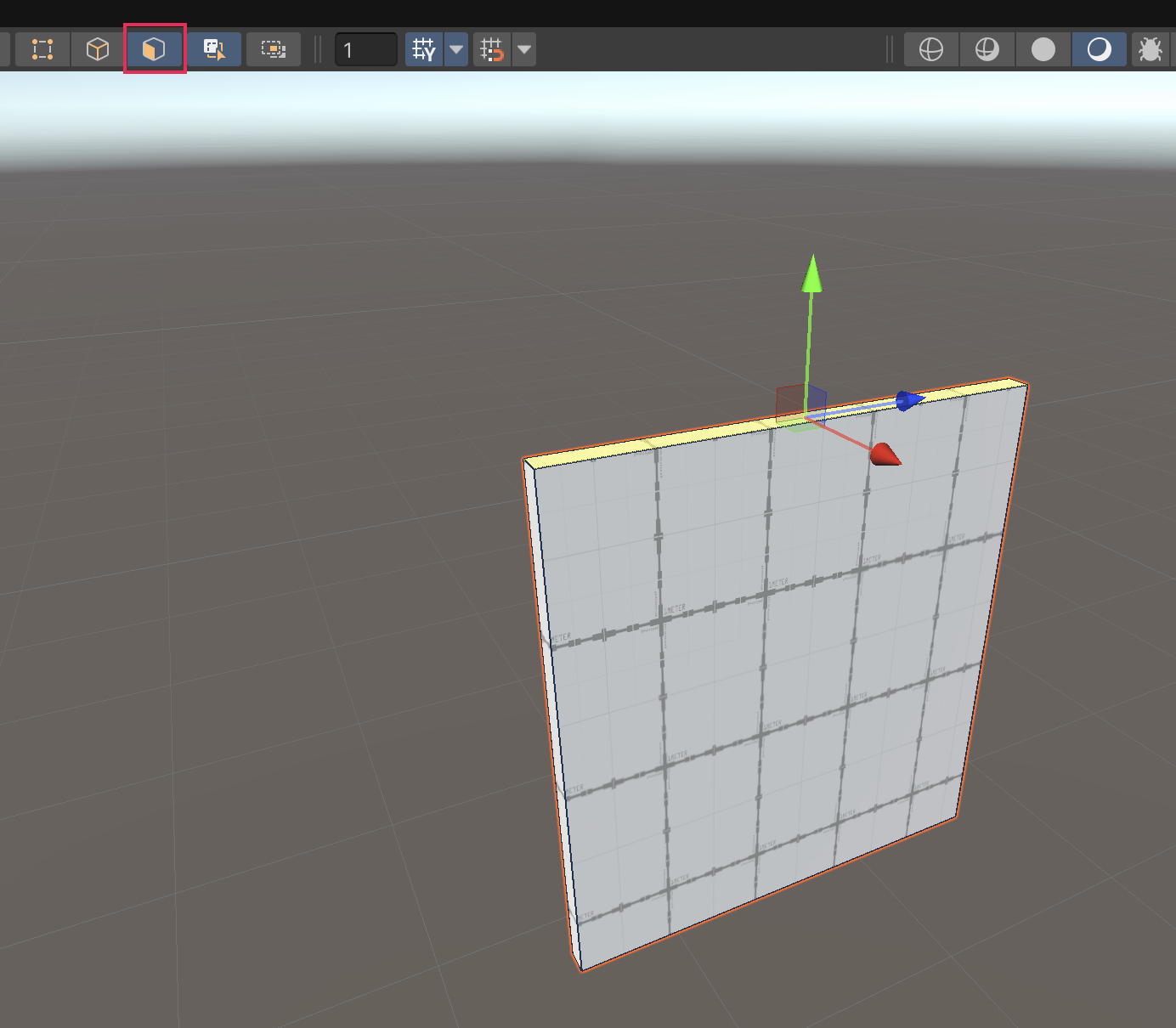The height and width of the screenshot is (1028, 1176).
Task: Select the shaded wireframe draw mode
Action: 987,49
